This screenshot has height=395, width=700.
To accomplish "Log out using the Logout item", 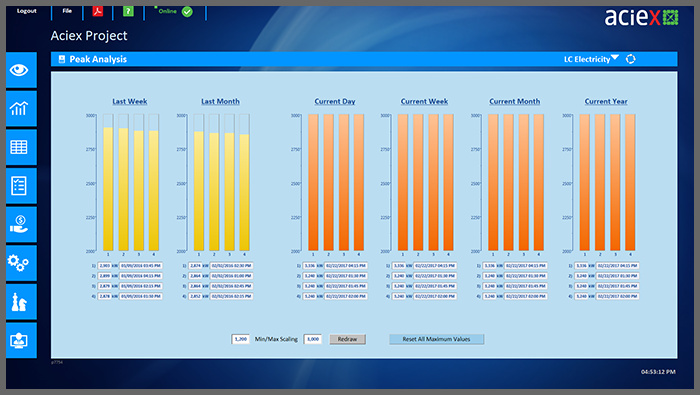I will pos(26,11).
